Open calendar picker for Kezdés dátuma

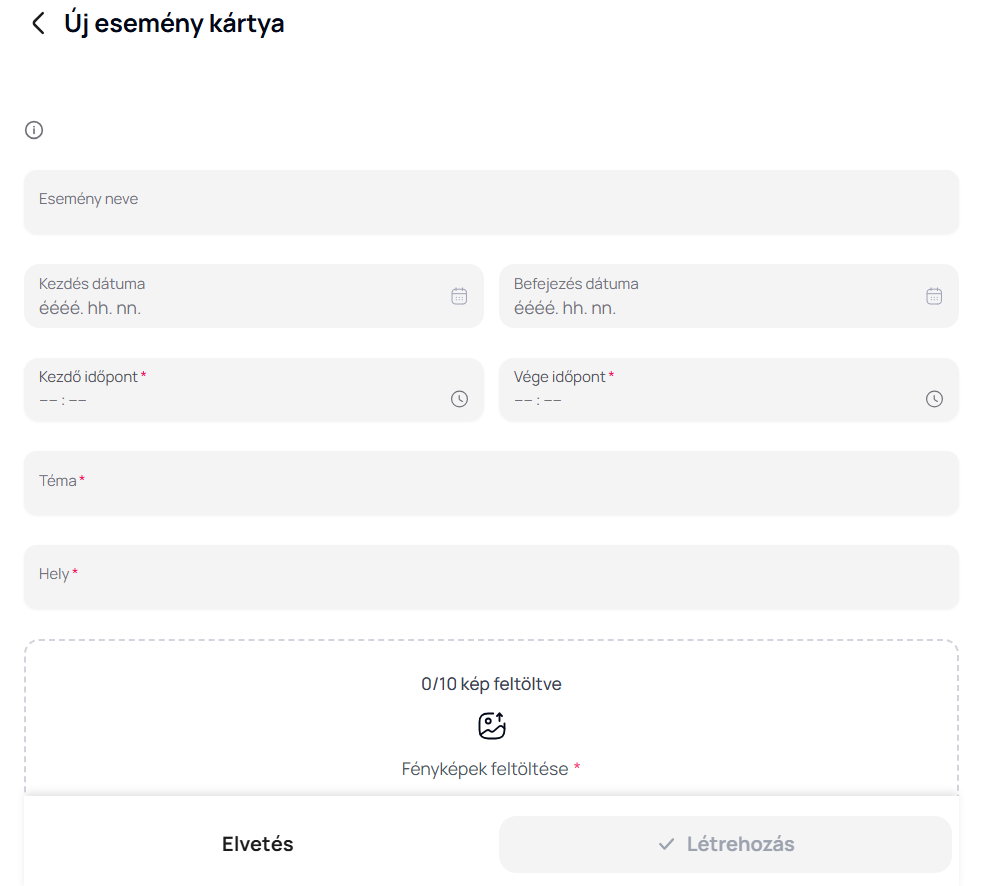tap(459, 296)
